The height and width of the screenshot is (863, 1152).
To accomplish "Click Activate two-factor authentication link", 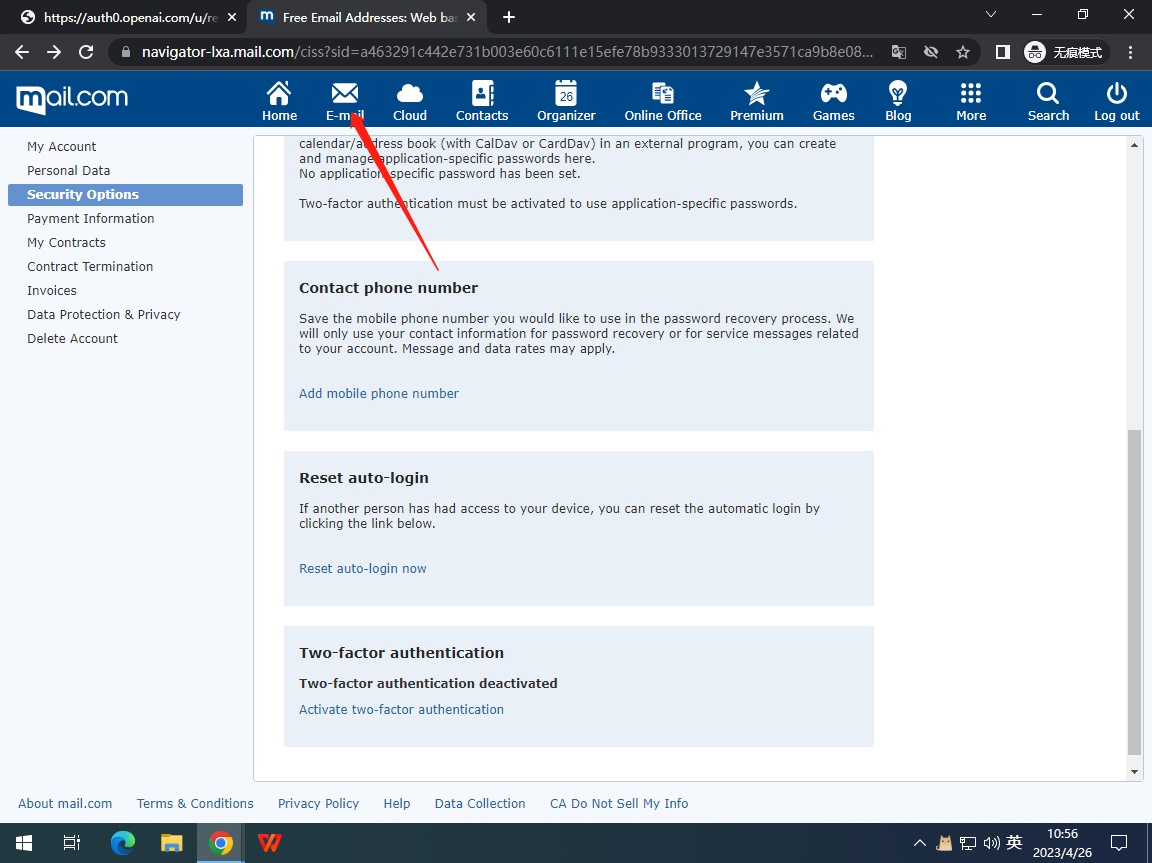I will pos(401,710).
